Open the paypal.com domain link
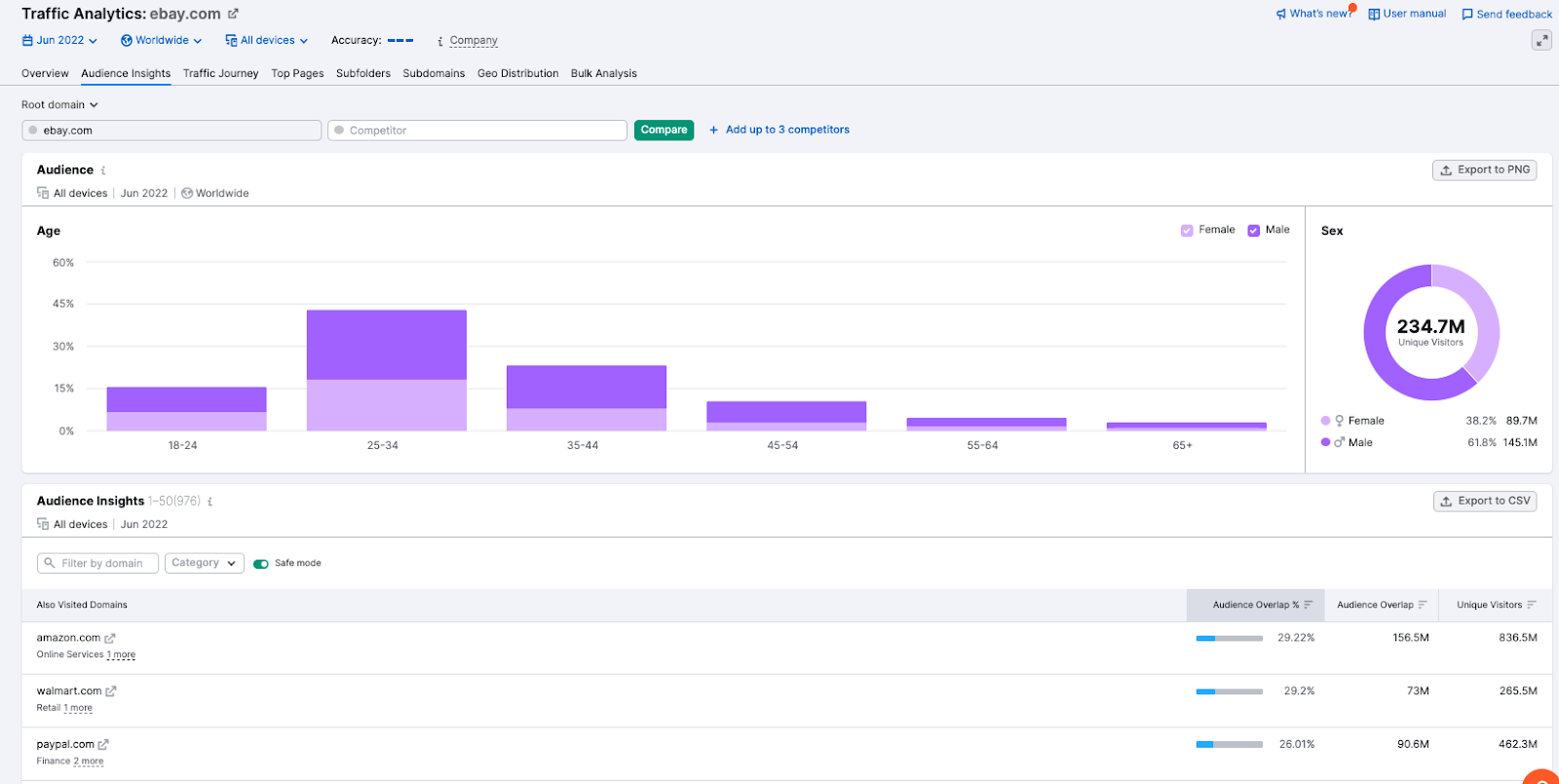Screen dimensions: 1559x784 click(x=65, y=745)
